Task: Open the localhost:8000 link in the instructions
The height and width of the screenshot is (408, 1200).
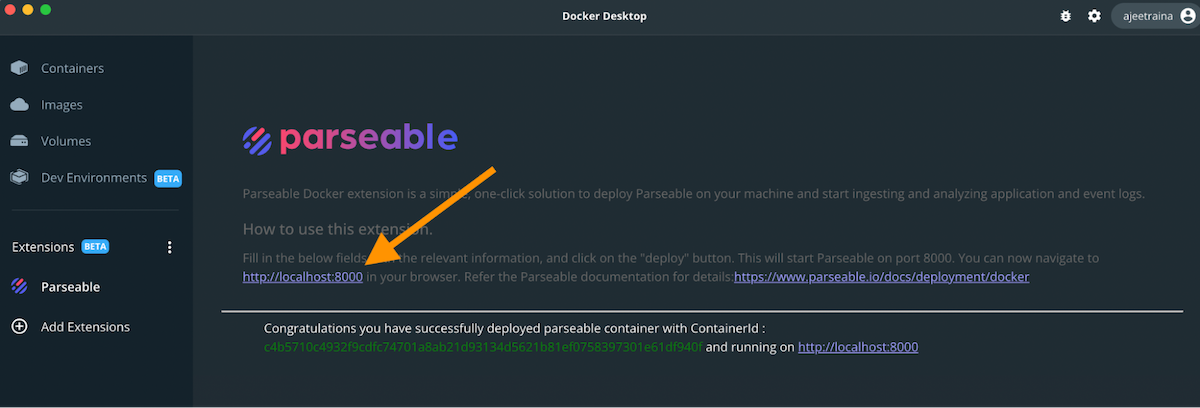Action: 302,277
